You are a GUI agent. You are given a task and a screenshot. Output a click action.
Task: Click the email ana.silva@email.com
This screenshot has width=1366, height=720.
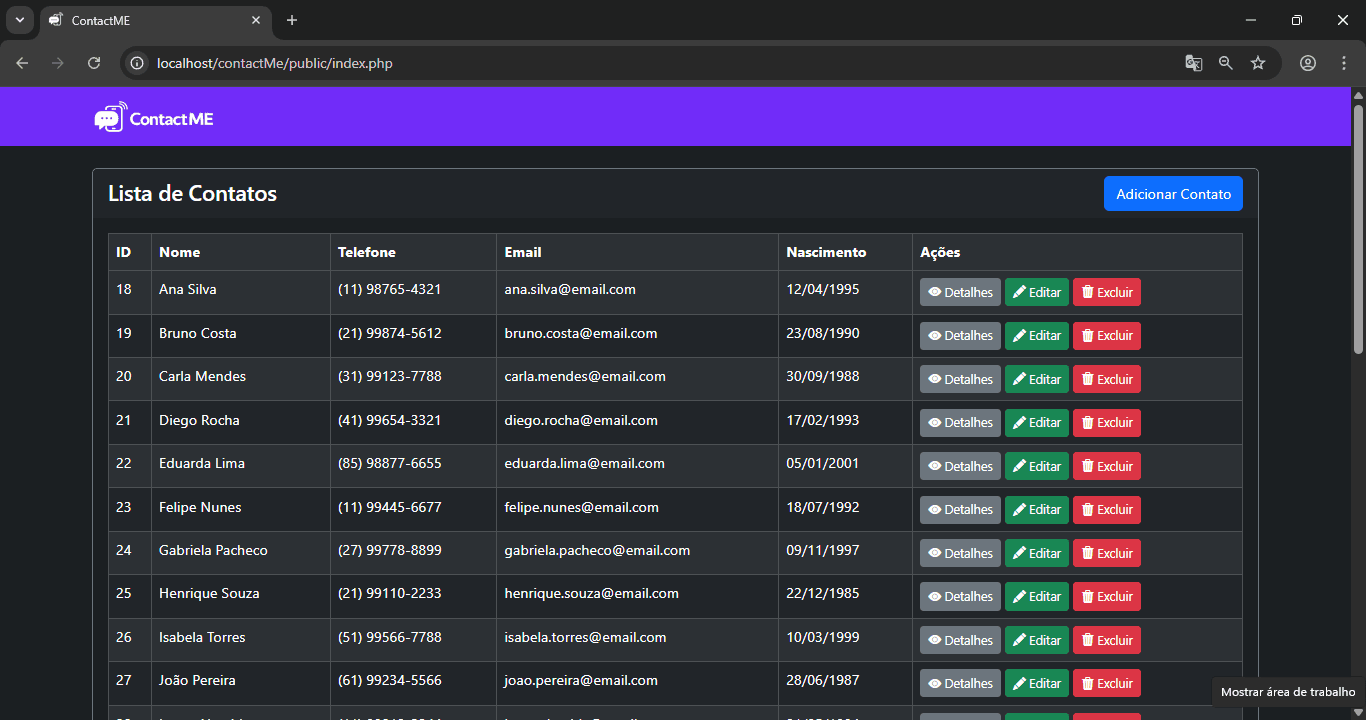click(570, 289)
